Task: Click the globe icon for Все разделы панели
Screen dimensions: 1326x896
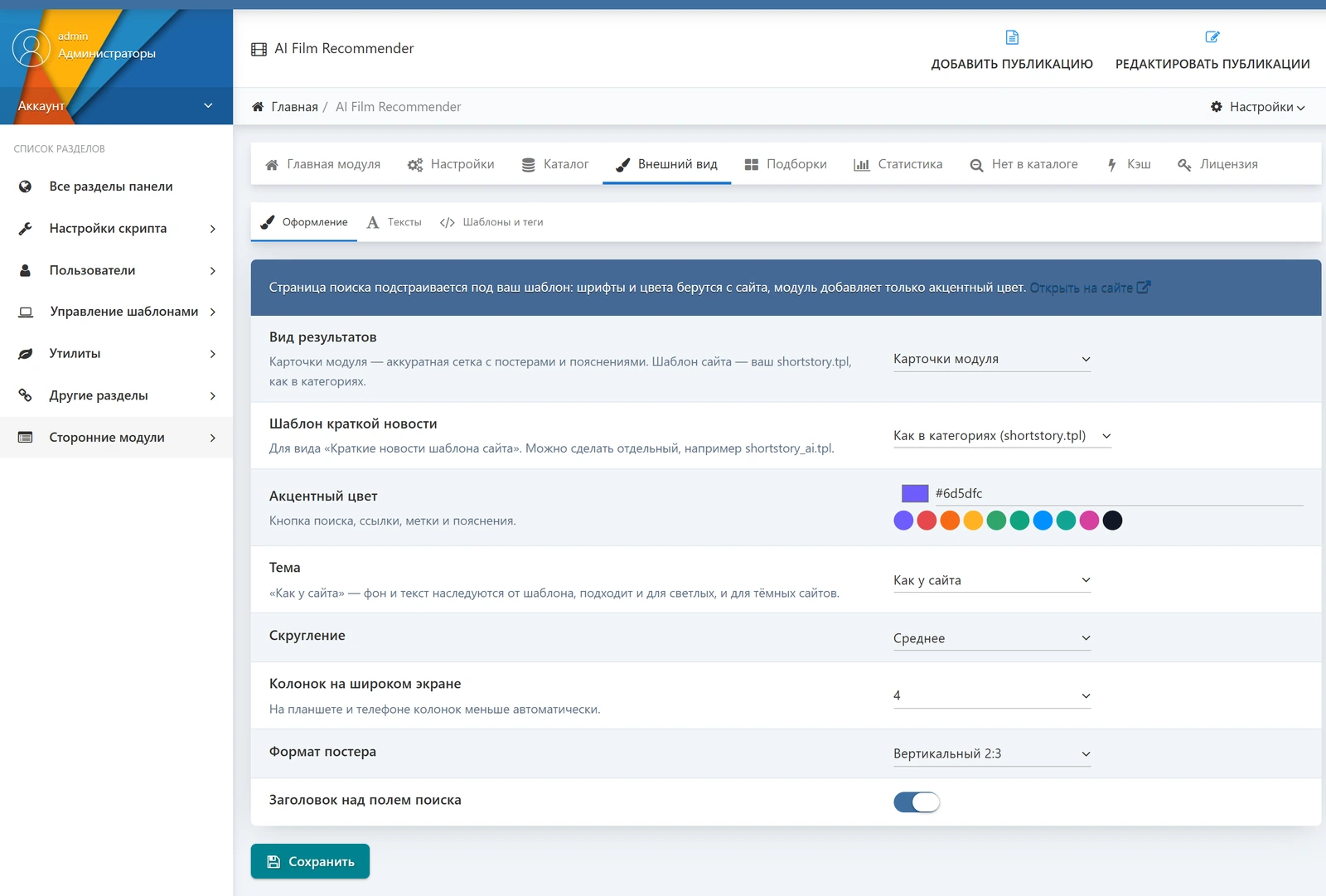Action: [26, 186]
